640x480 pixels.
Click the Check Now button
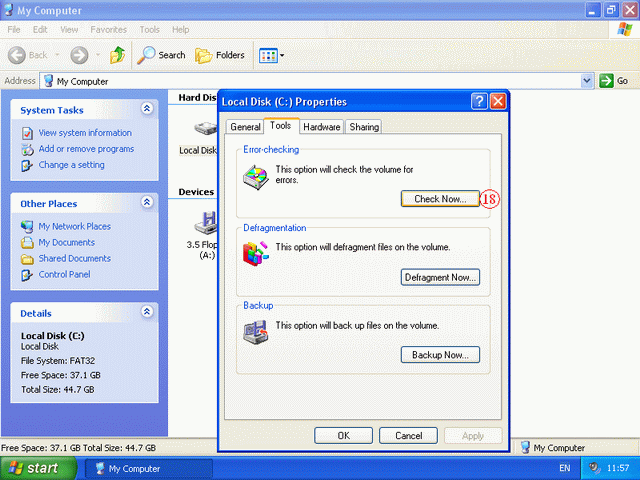point(440,199)
